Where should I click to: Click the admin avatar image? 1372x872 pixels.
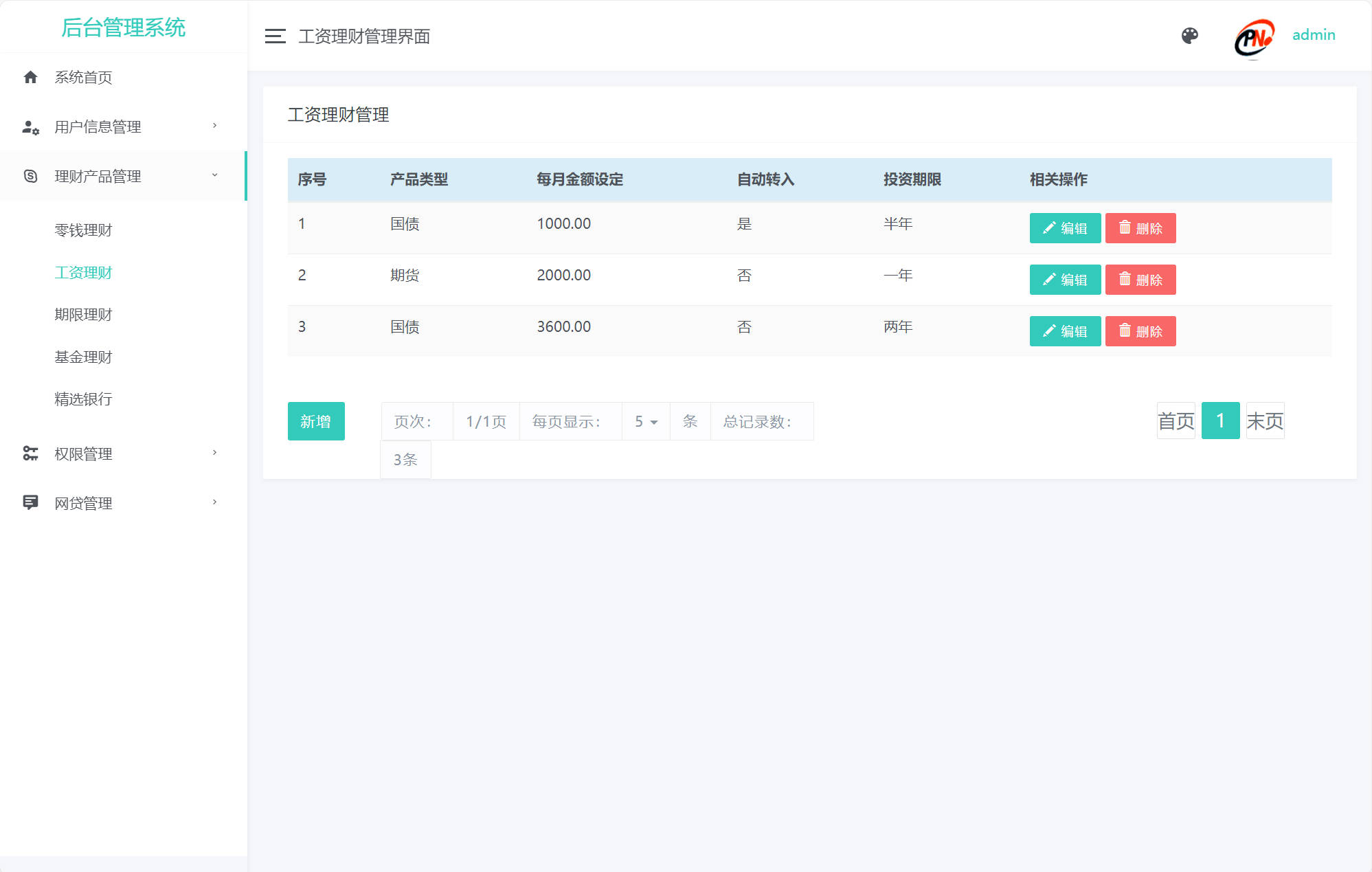(1253, 39)
